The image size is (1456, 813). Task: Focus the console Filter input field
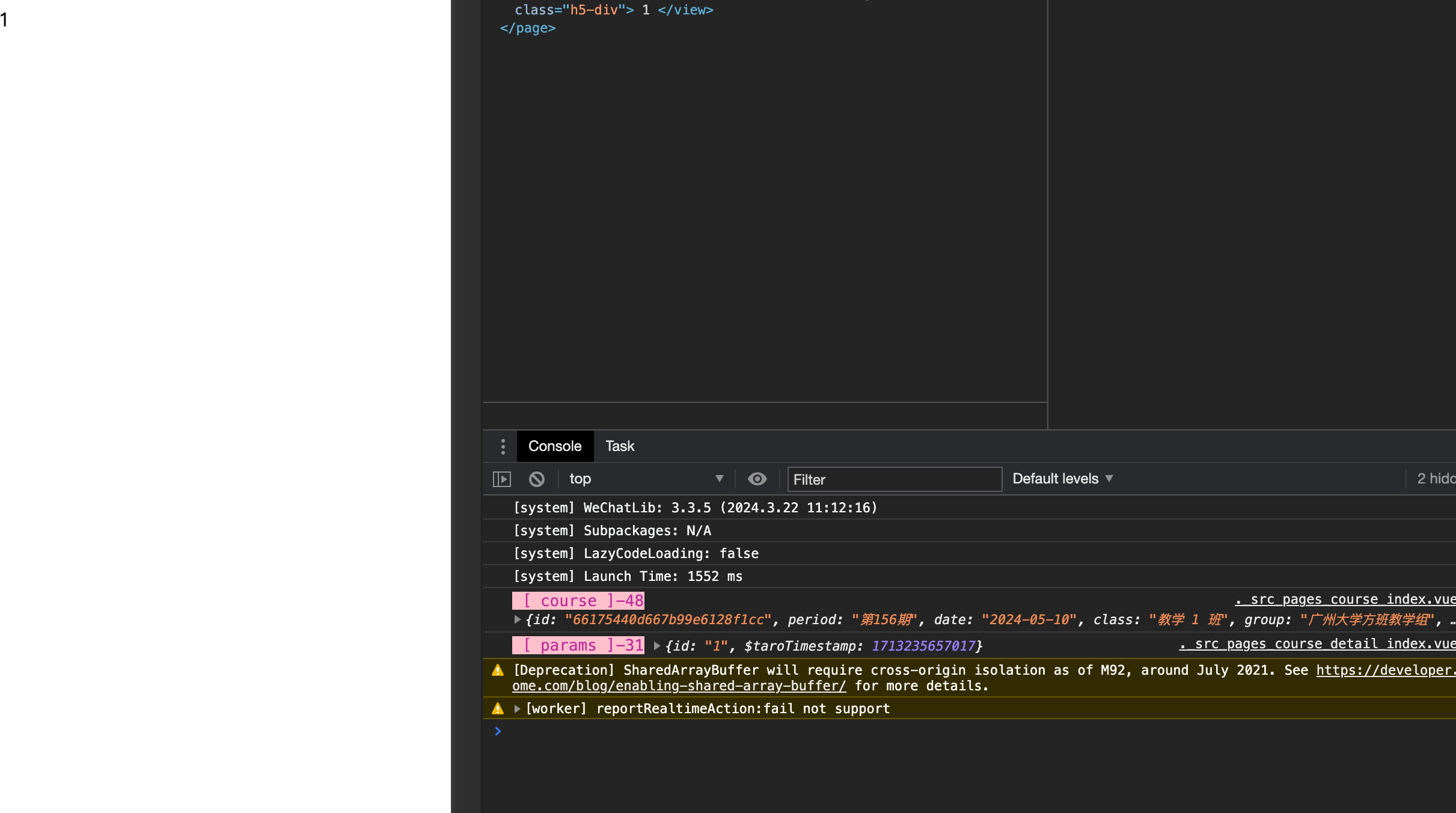click(894, 479)
